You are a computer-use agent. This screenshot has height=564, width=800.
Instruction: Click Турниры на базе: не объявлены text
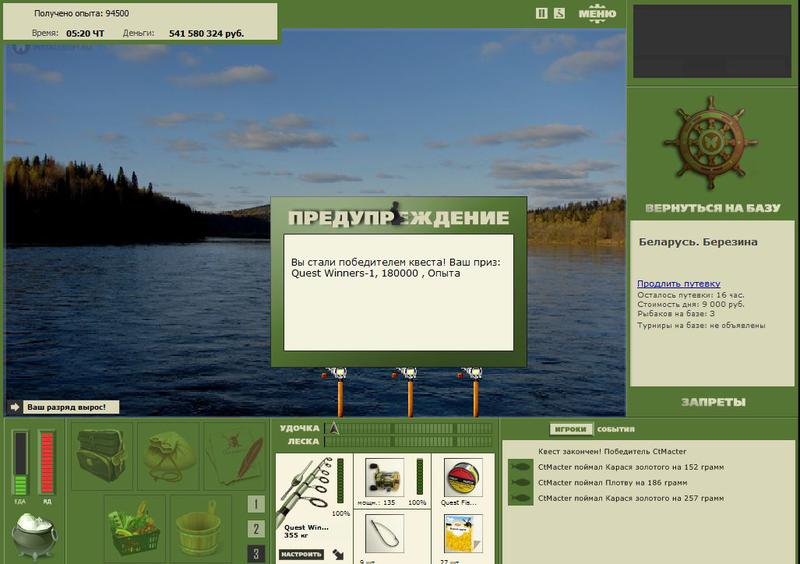point(701,325)
